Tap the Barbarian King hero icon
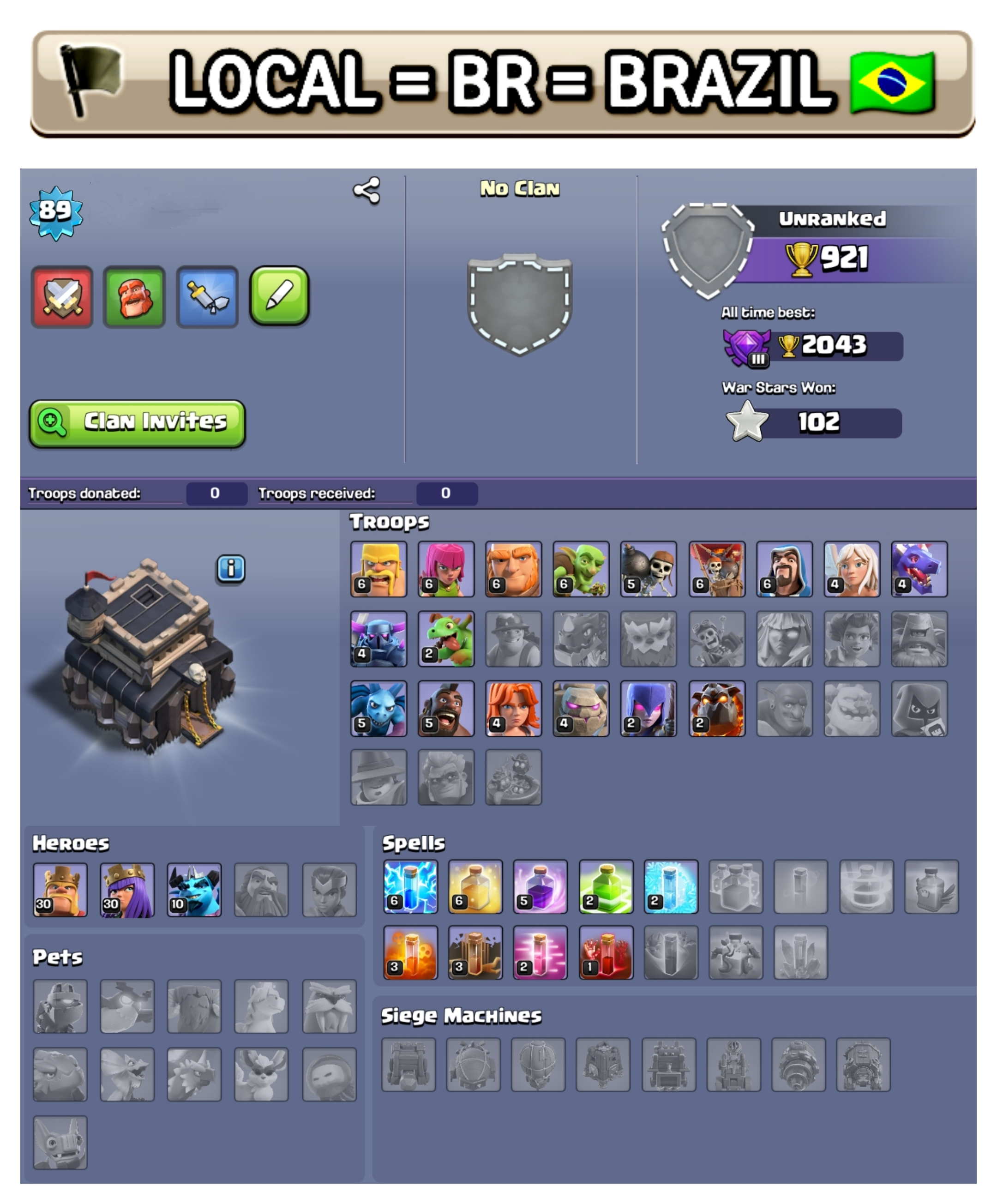The width and height of the screenshot is (997, 1204). click(x=60, y=890)
